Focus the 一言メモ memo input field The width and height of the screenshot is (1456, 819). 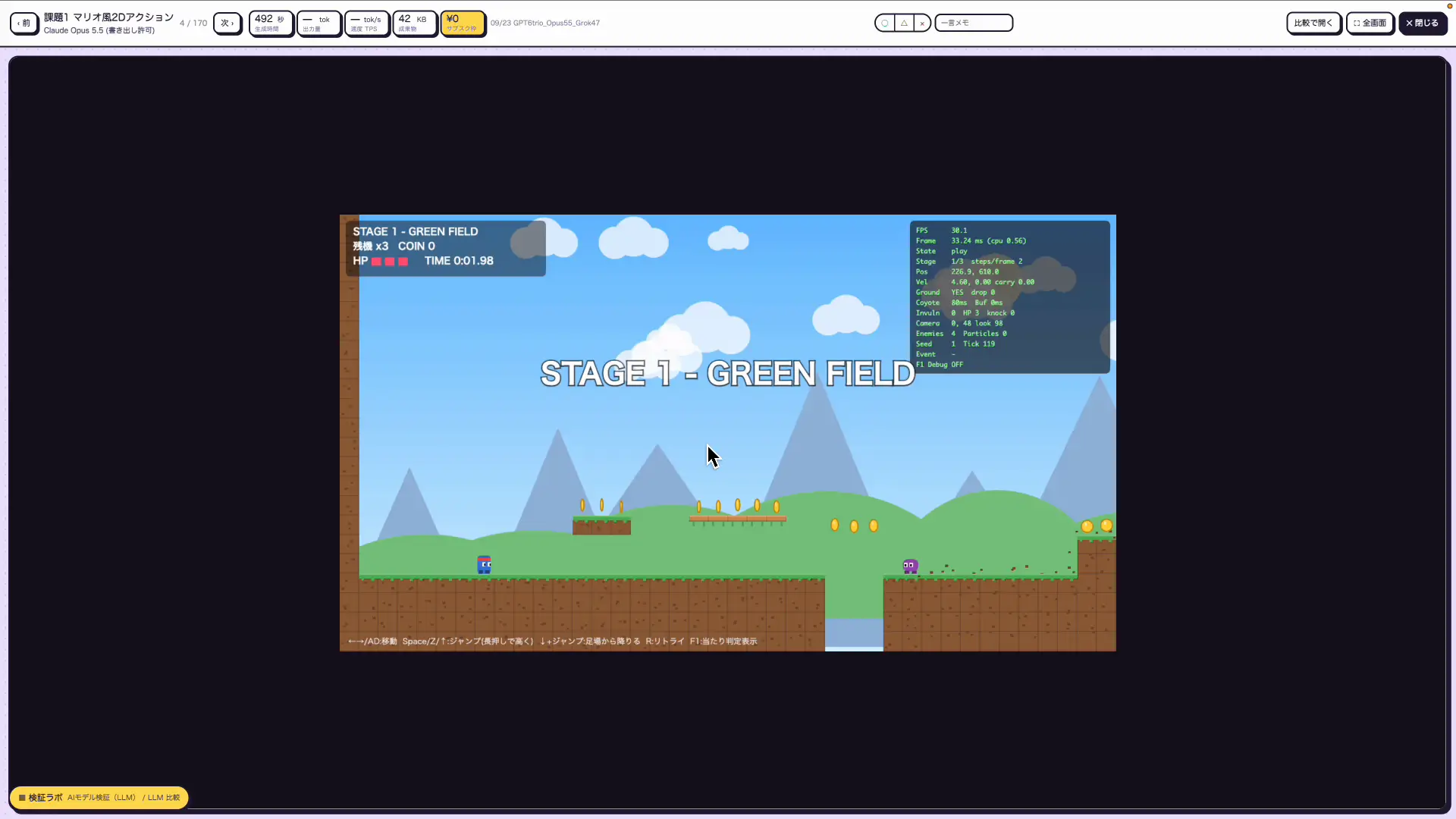974,23
